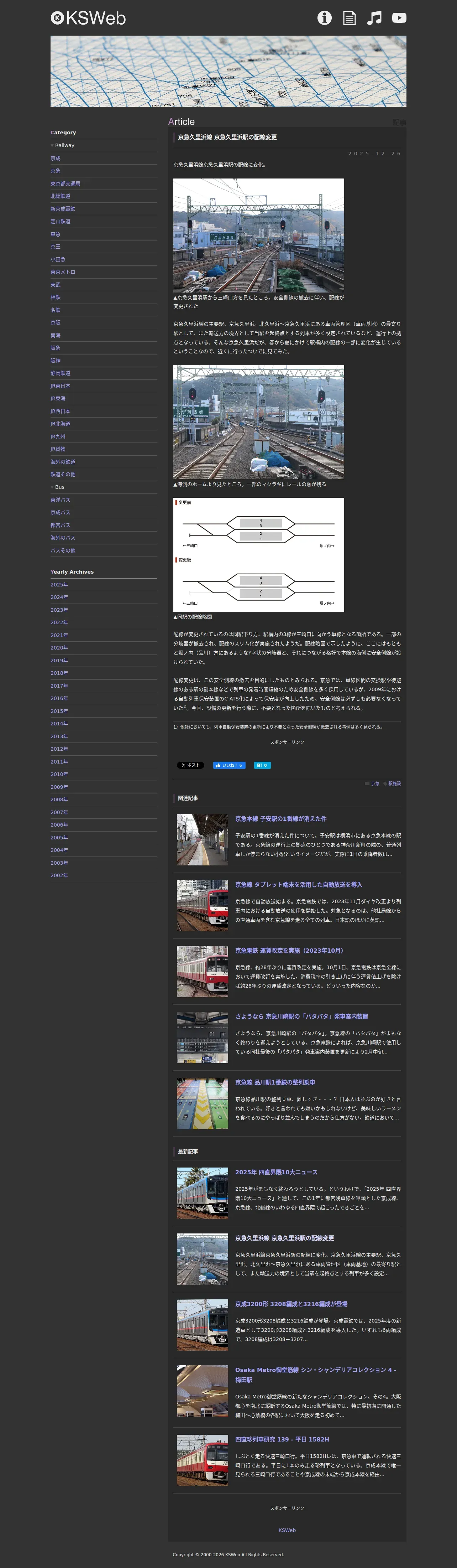Open 東洋バス category
Screen dimensions: 457x1568
[x=60, y=500]
